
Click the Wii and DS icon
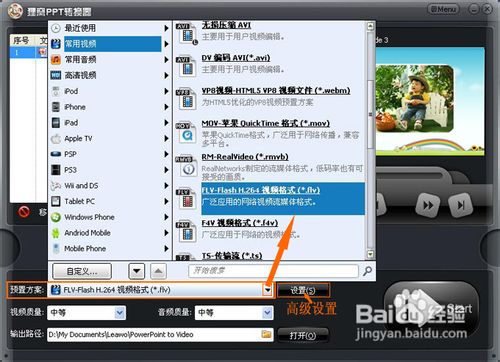56,186
